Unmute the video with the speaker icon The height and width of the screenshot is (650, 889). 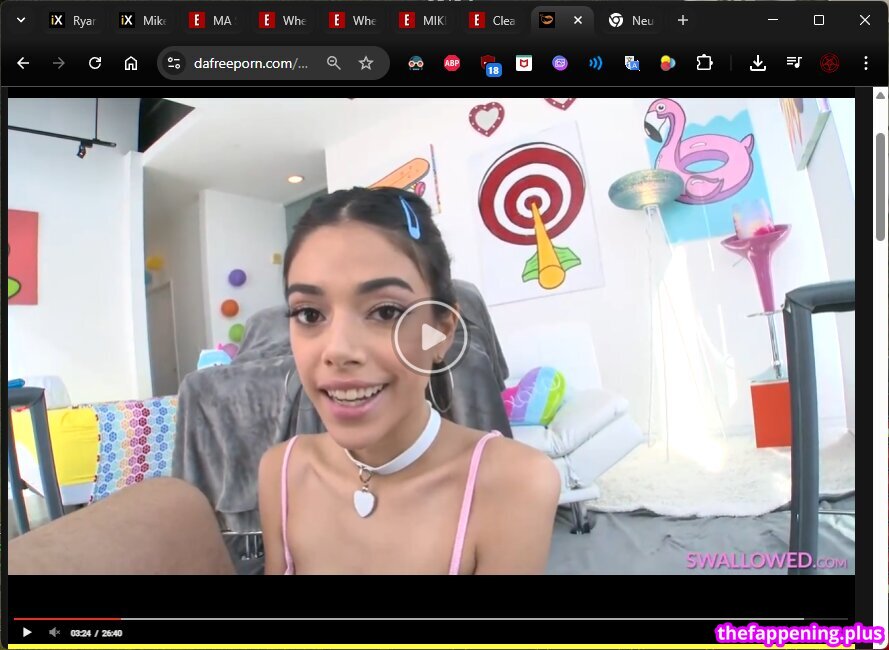[55, 632]
